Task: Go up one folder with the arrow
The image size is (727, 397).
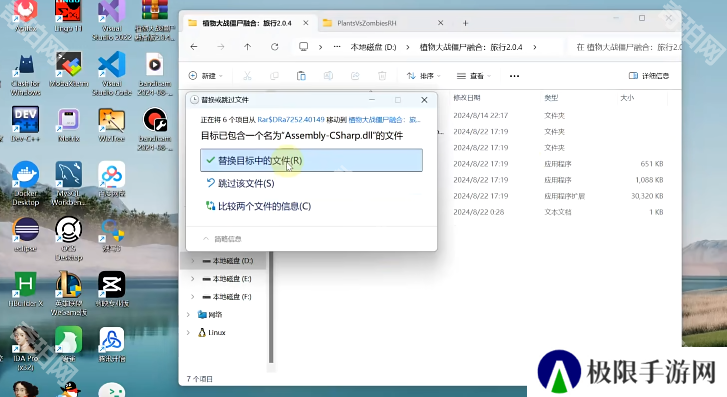Action: pos(248,47)
